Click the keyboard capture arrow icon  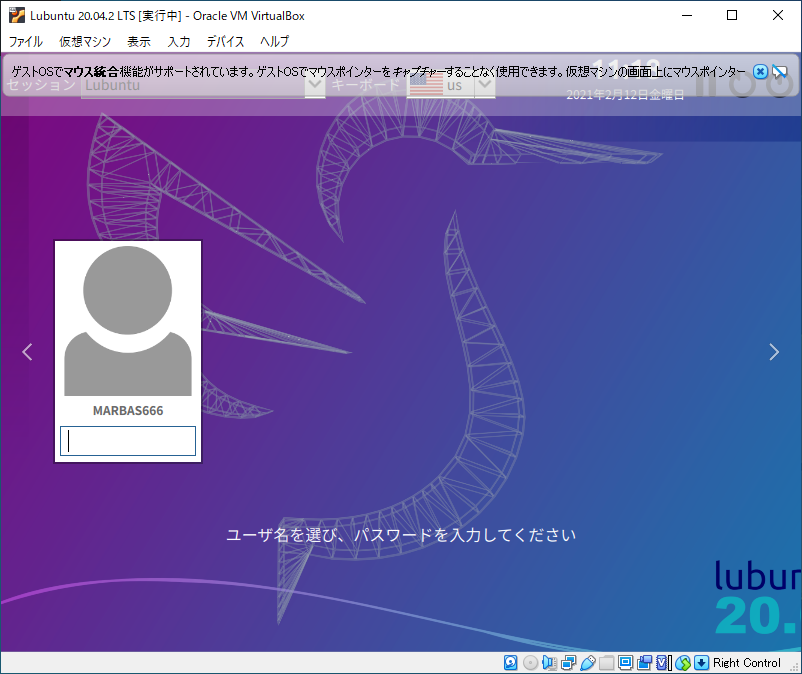click(701, 663)
